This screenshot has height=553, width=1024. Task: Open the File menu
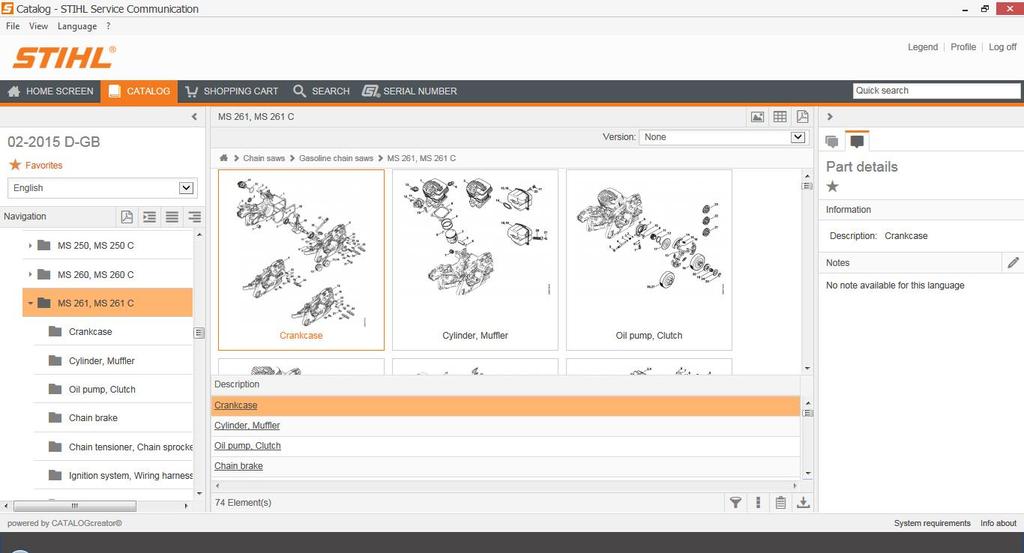coord(12,26)
